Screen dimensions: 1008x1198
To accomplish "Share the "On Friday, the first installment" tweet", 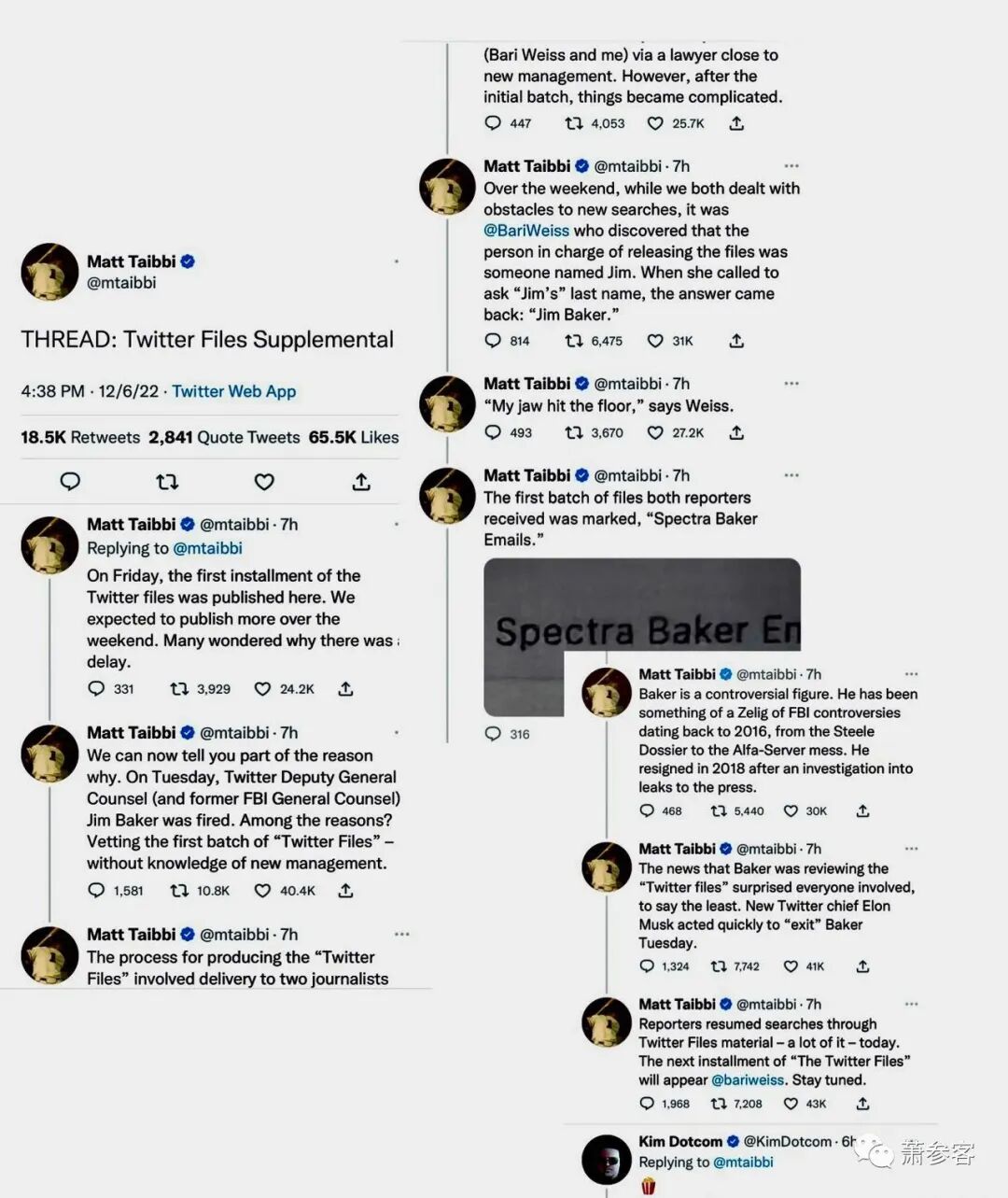I will tap(345, 688).
